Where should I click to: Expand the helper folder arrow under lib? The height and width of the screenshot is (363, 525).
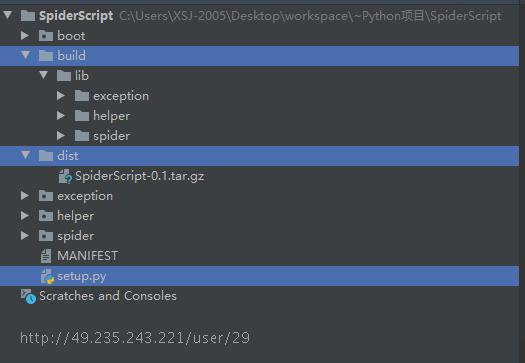coord(61,116)
